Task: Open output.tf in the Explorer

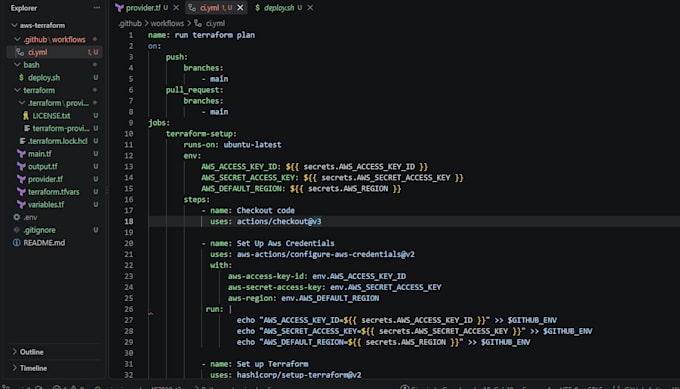Action: coord(42,167)
